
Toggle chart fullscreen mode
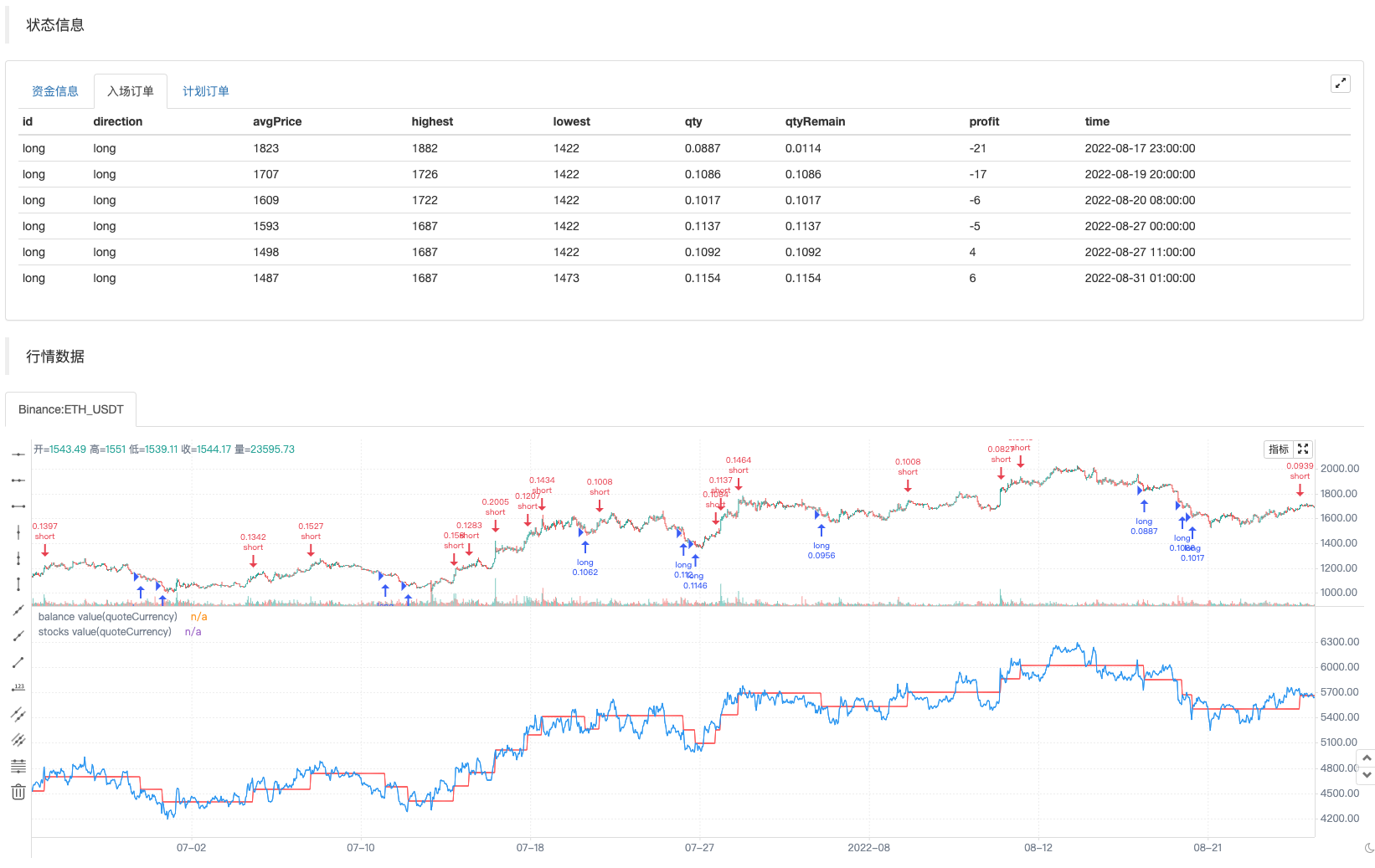1303,449
